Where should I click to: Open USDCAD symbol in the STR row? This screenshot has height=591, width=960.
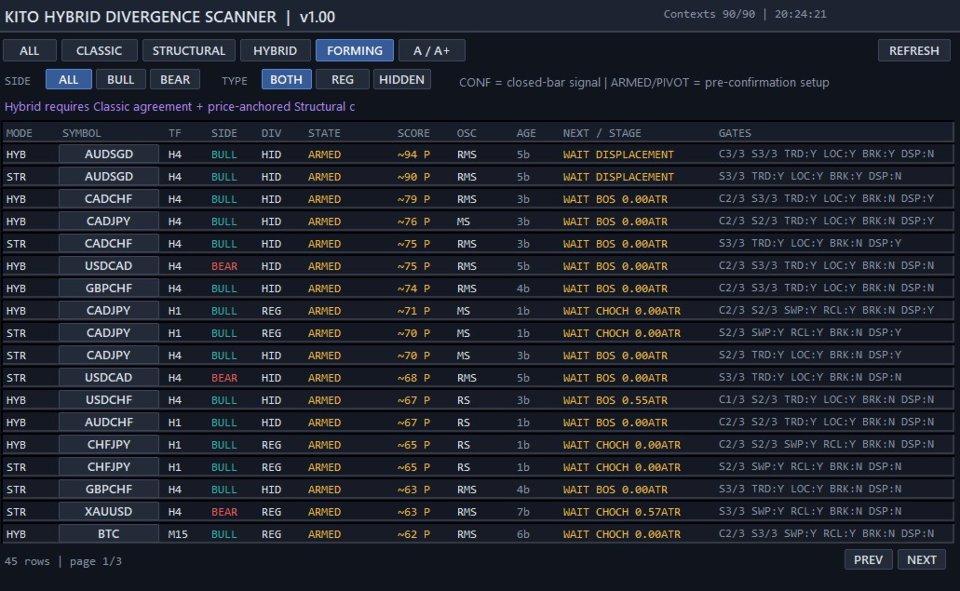pos(108,378)
